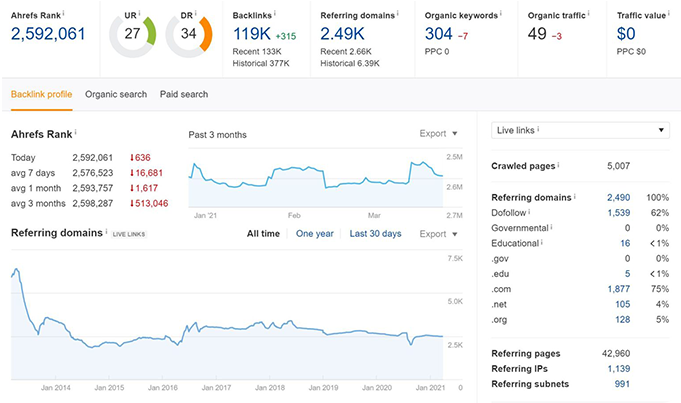681x403 pixels.
Task: Click the $0 traffic value
Action: [626, 34]
